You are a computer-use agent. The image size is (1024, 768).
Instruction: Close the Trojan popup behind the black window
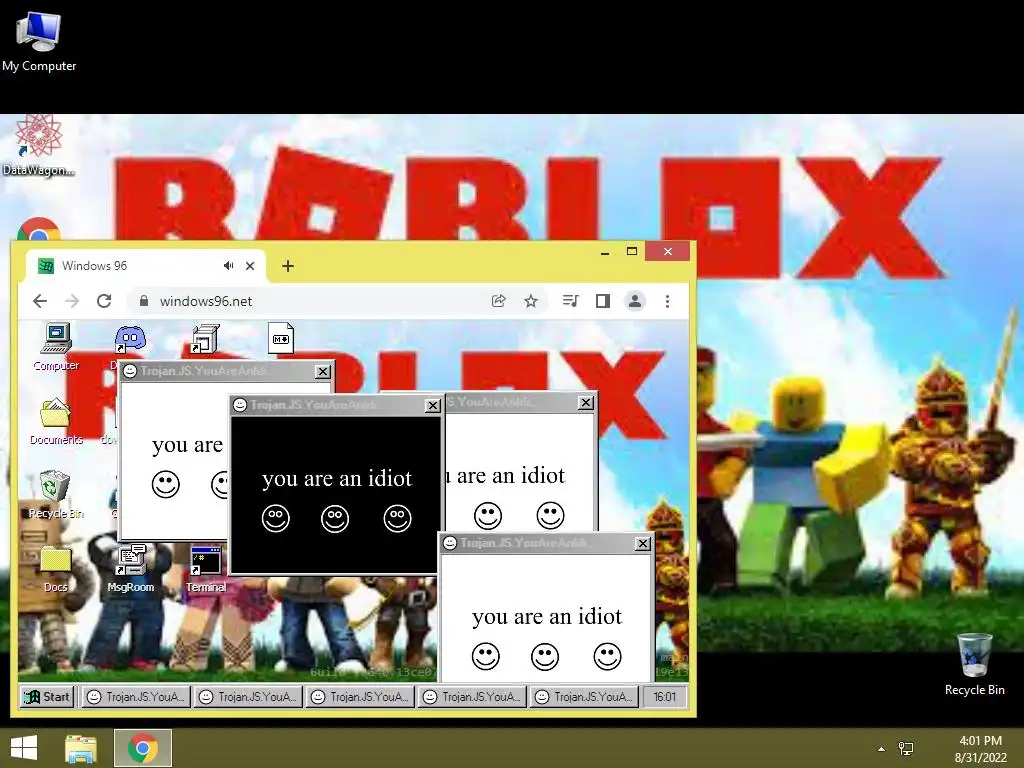click(586, 403)
